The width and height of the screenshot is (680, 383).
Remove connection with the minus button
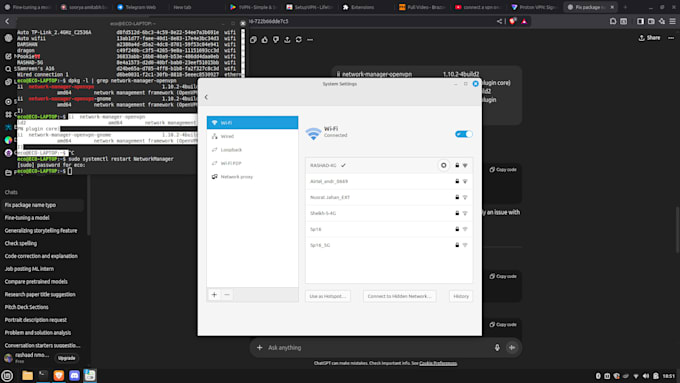click(x=227, y=295)
